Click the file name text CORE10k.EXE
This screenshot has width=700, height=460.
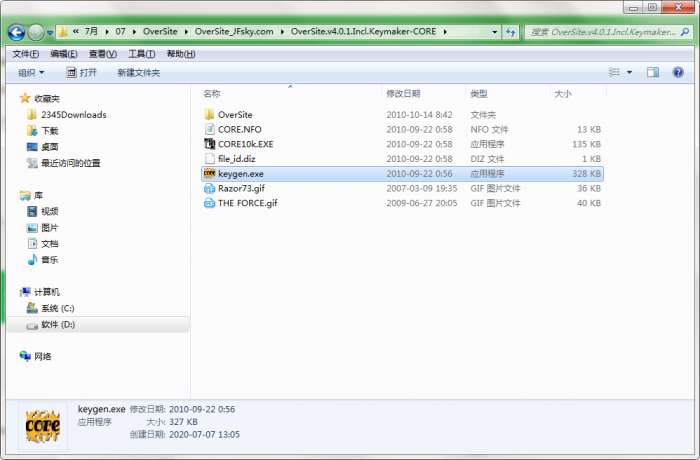pos(246,144)
